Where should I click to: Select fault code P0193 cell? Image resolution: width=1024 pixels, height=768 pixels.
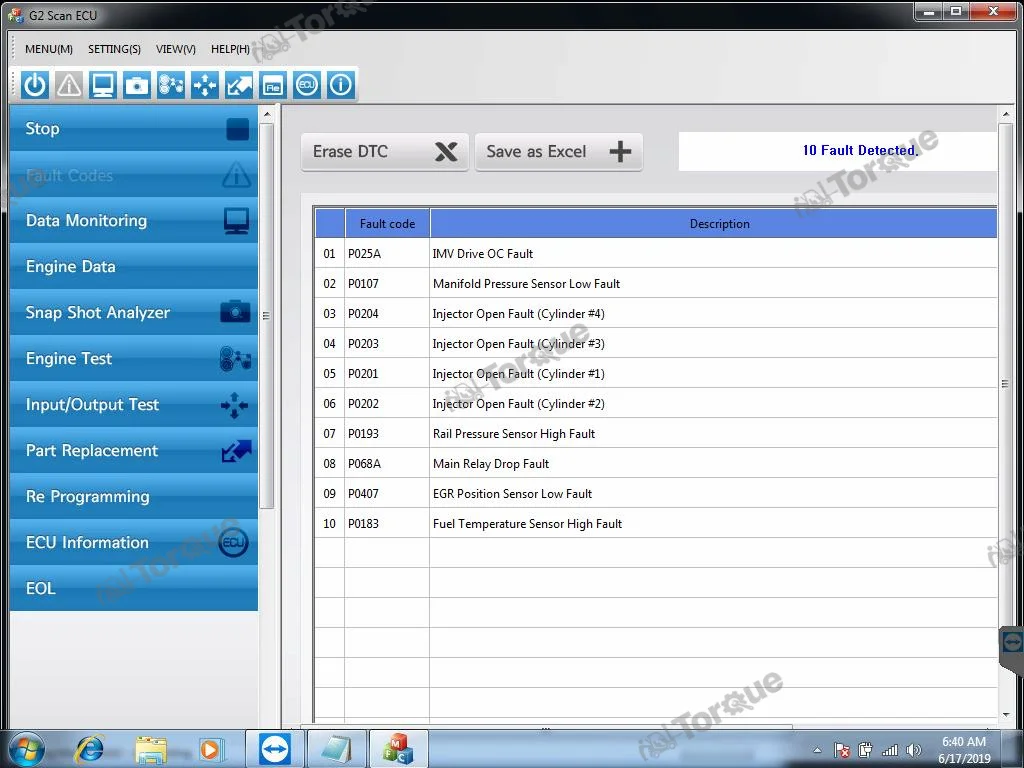pos(387,434)
